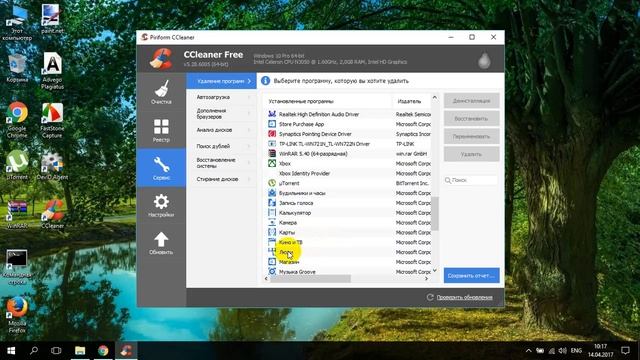
Task: Open the Очистка cleaner section
Action: coord(161,92)
